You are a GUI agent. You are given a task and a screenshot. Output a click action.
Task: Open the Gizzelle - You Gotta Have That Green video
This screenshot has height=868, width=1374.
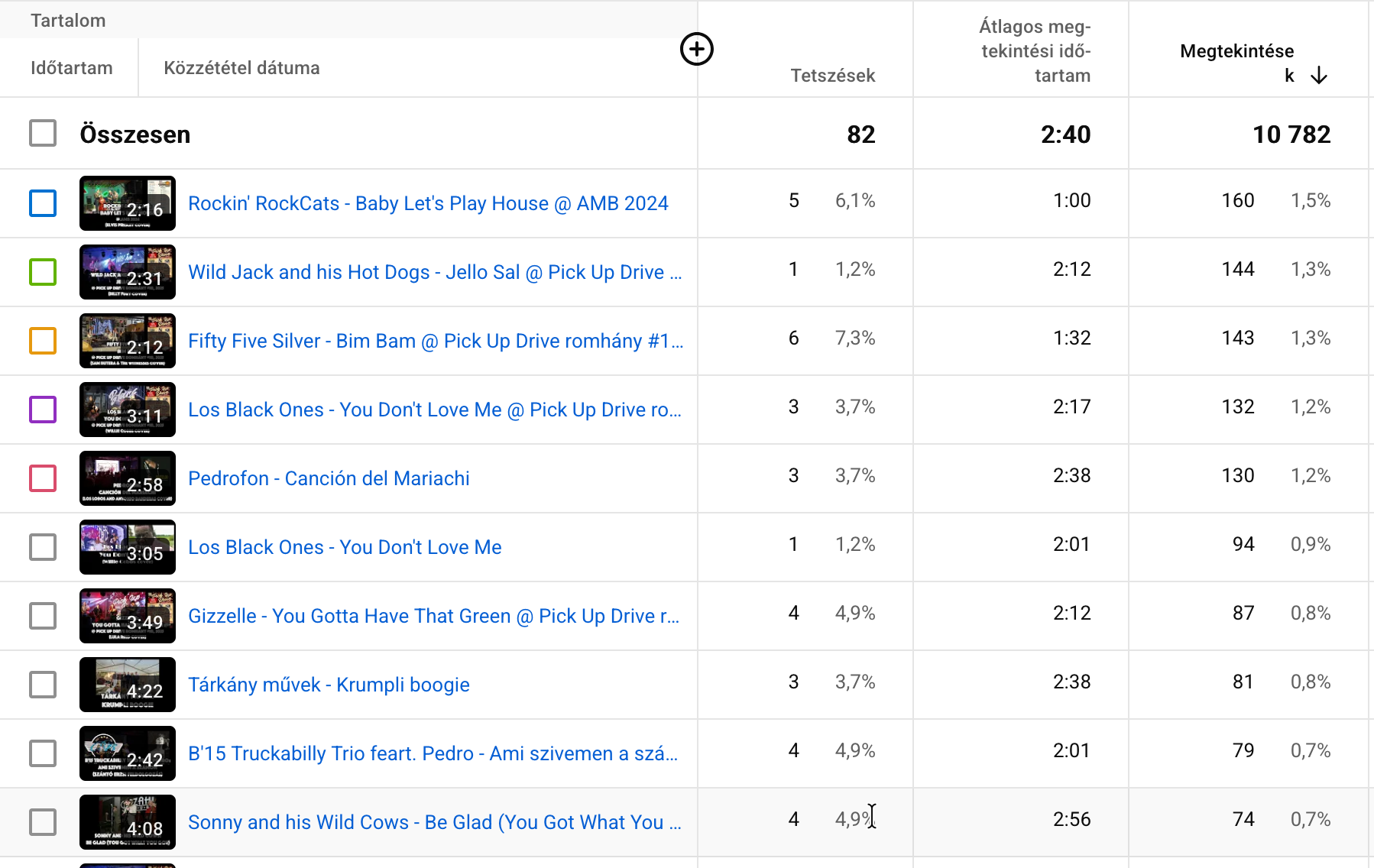click(433, 616)
